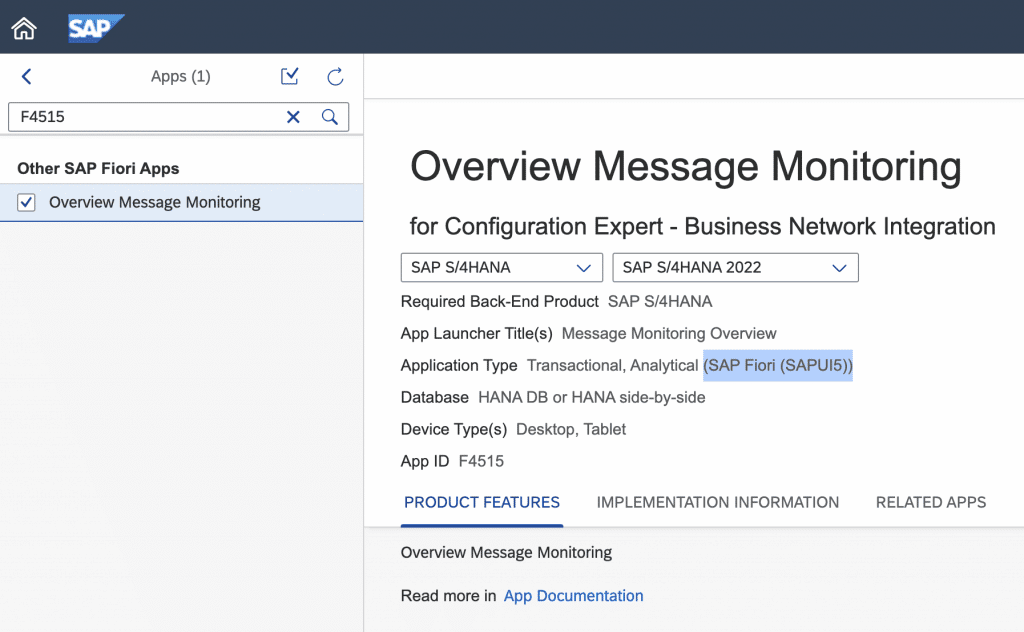1024x632 pixels.
Task: Click inside the F4515 search field
Action: coord(150,117)
